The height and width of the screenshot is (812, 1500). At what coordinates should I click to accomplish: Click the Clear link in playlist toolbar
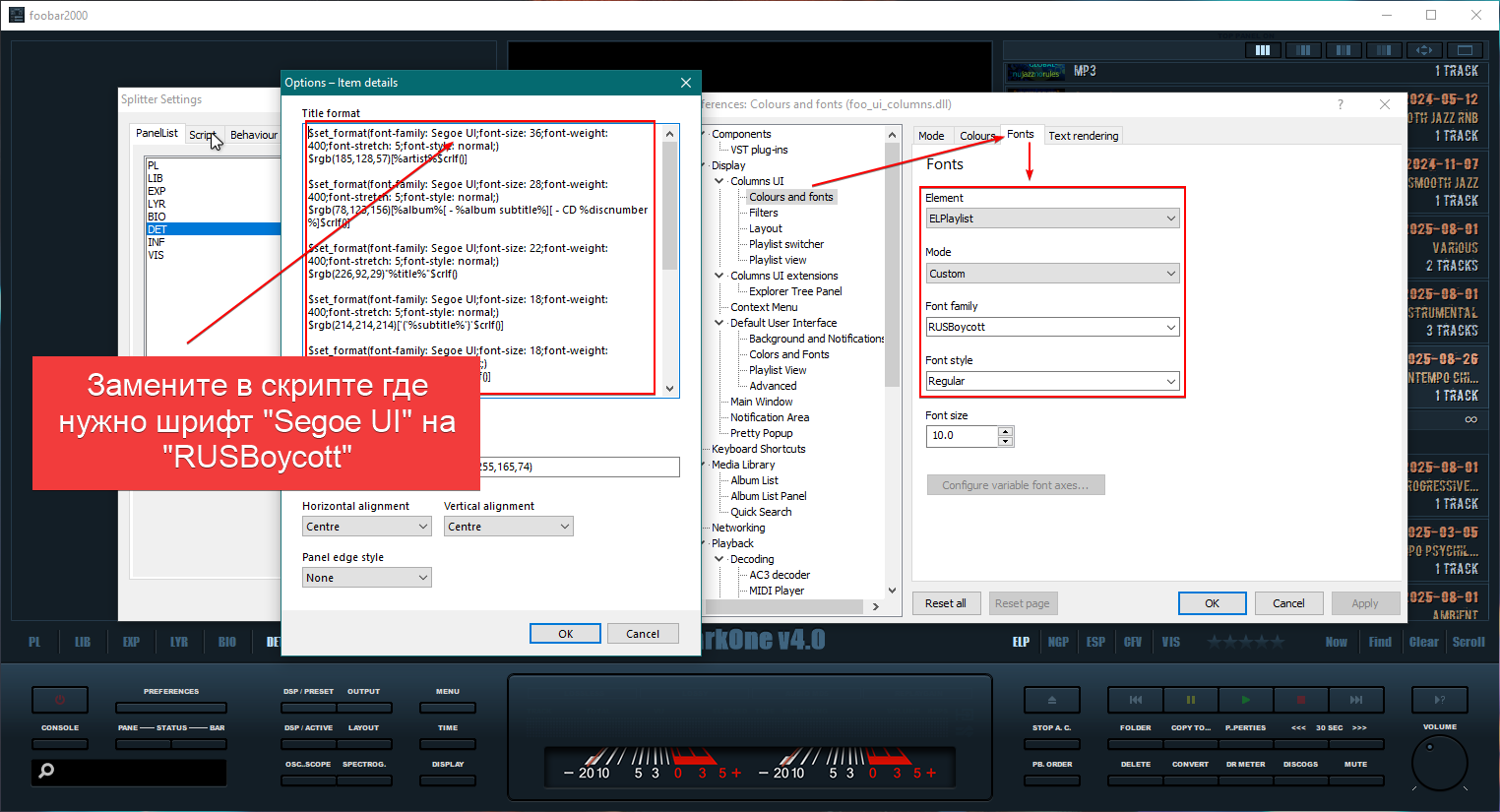pyautogui.click(x=1424, y=642)
